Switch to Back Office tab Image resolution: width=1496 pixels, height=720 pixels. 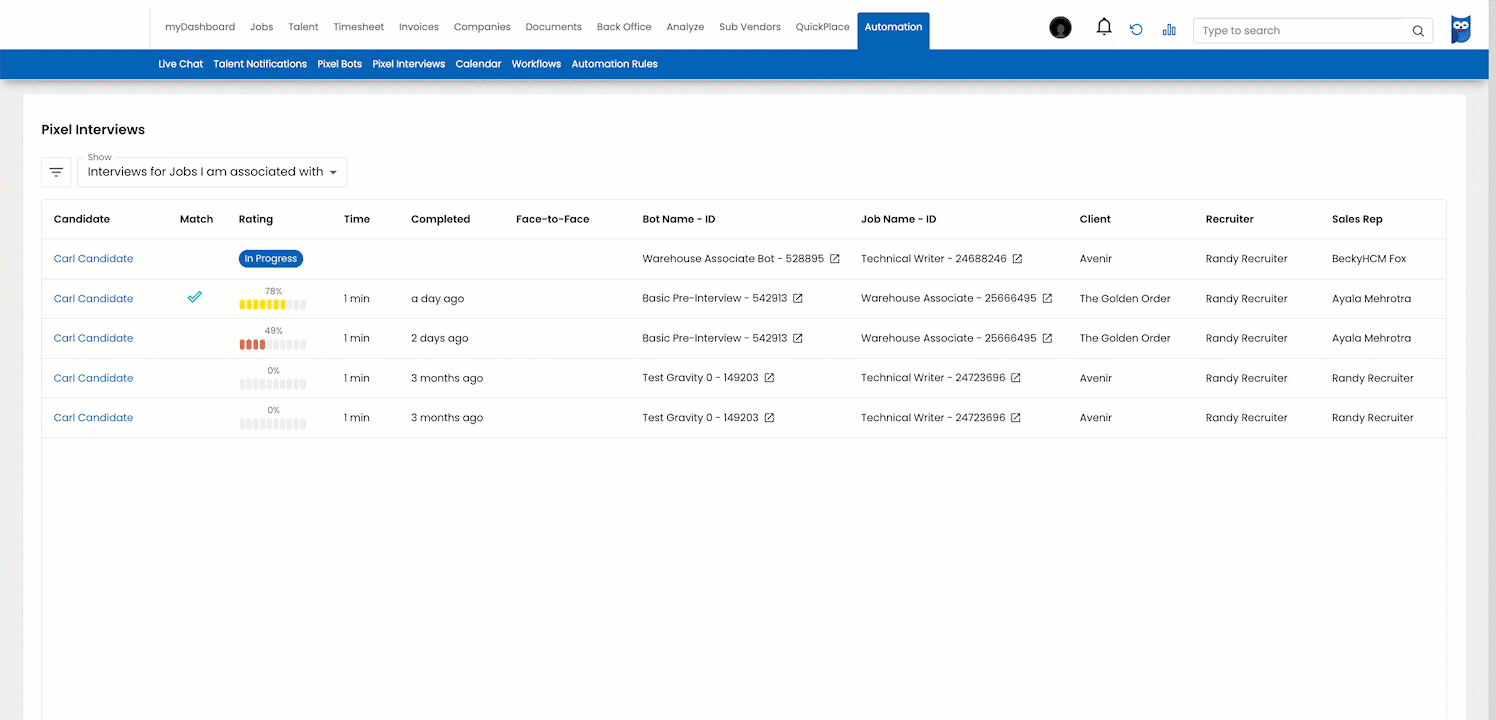click(x=624, y=27)
